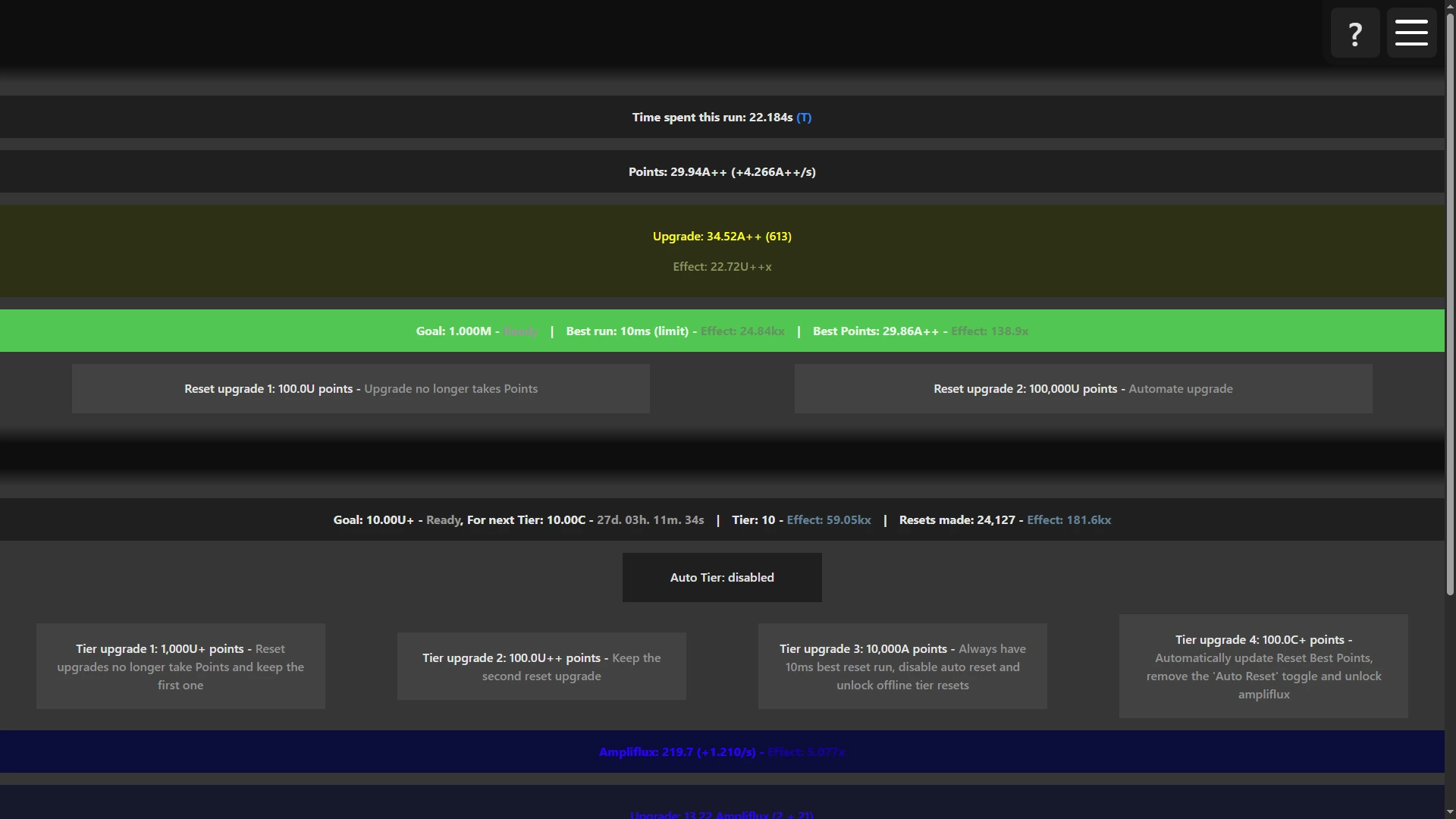Viewport: 1456px width, 819px height.
Task: Click the scrollbar up arrow
Action: (x=1450, y=5)
